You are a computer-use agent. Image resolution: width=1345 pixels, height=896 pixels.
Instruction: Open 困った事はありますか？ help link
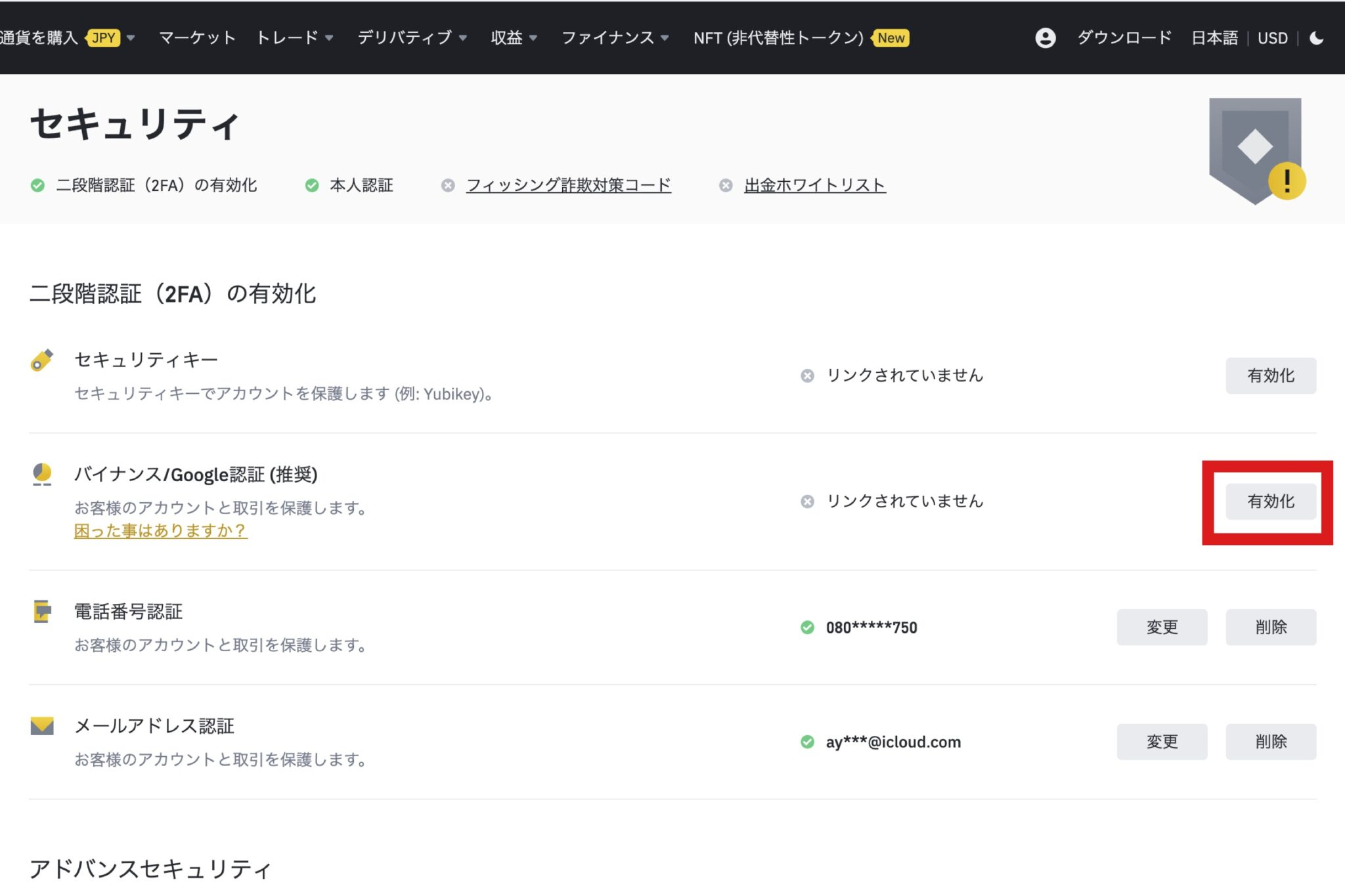(x=160, y=530)
